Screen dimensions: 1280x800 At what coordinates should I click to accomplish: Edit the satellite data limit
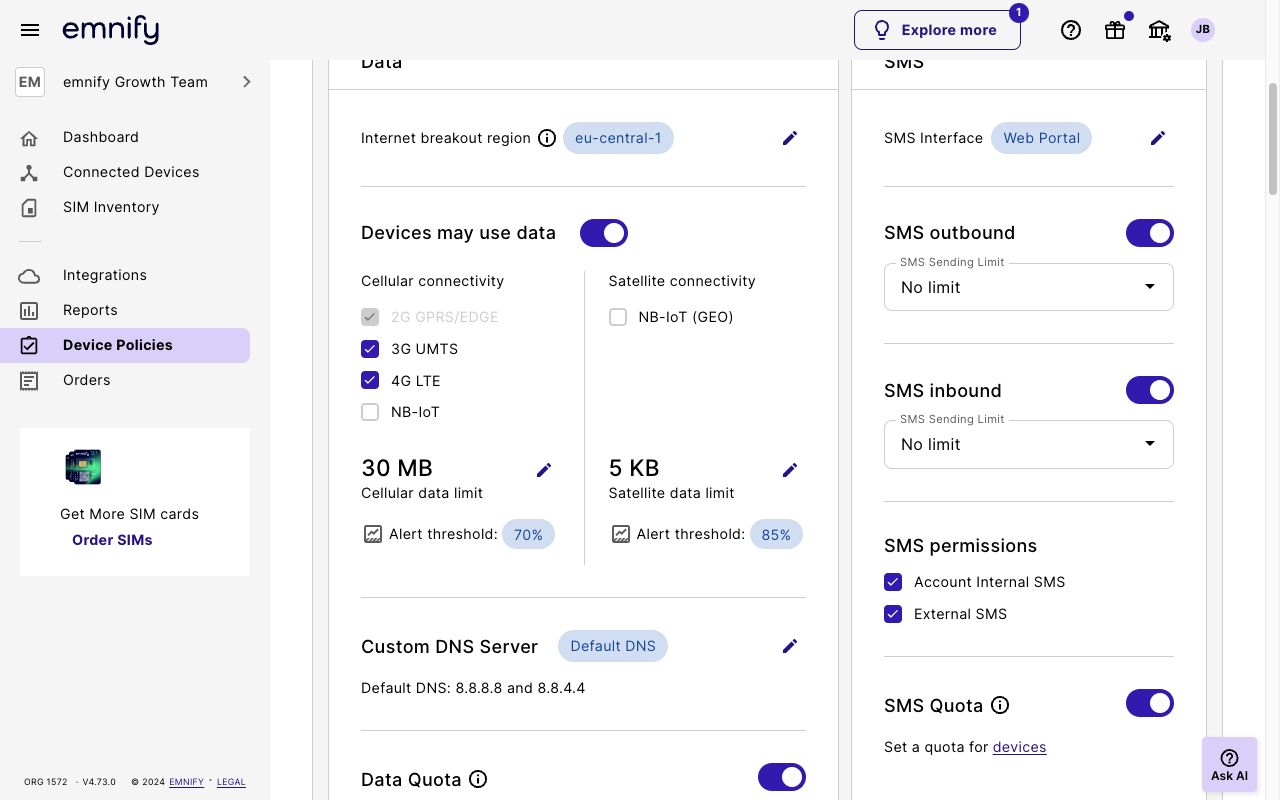[x=790, y=470]
